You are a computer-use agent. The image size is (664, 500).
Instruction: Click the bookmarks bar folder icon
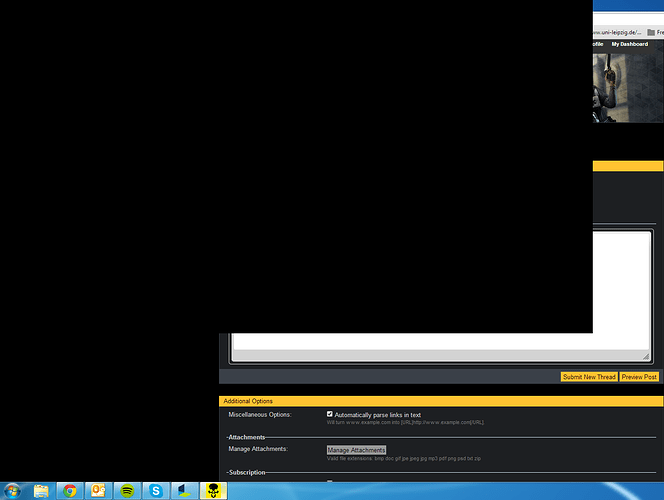[651, 31]
